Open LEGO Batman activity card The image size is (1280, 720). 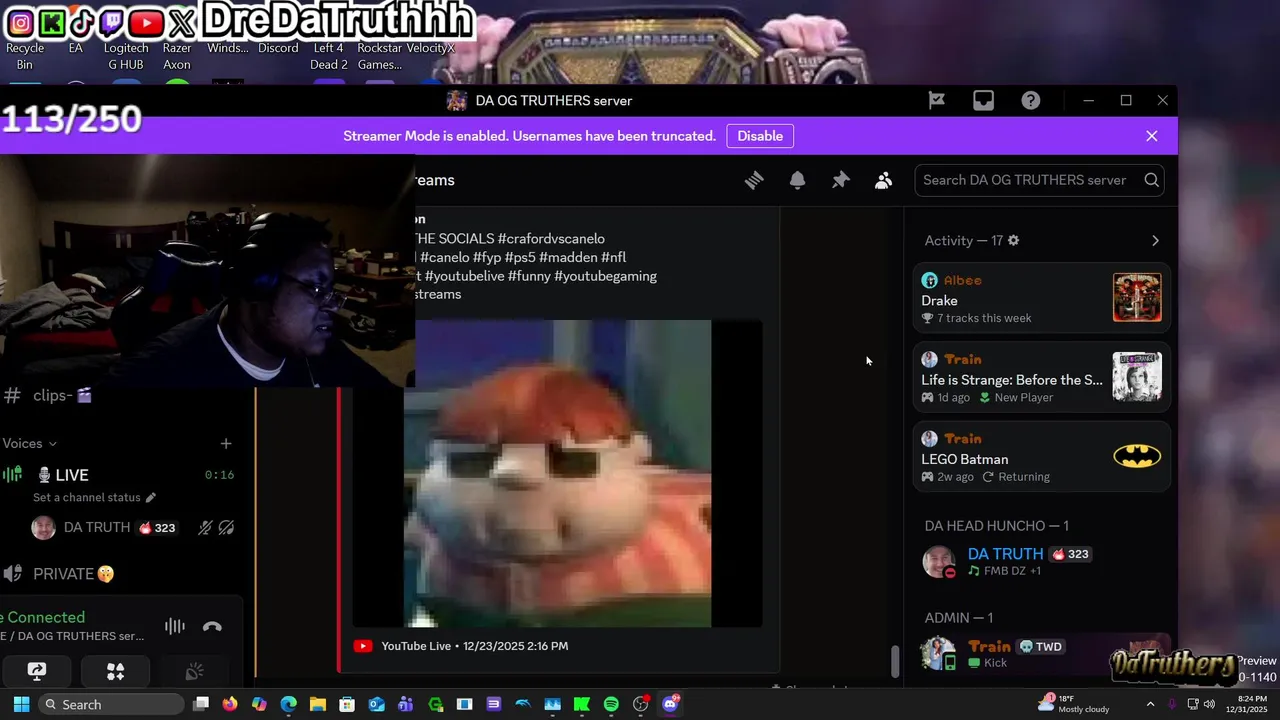point(1041,456)
